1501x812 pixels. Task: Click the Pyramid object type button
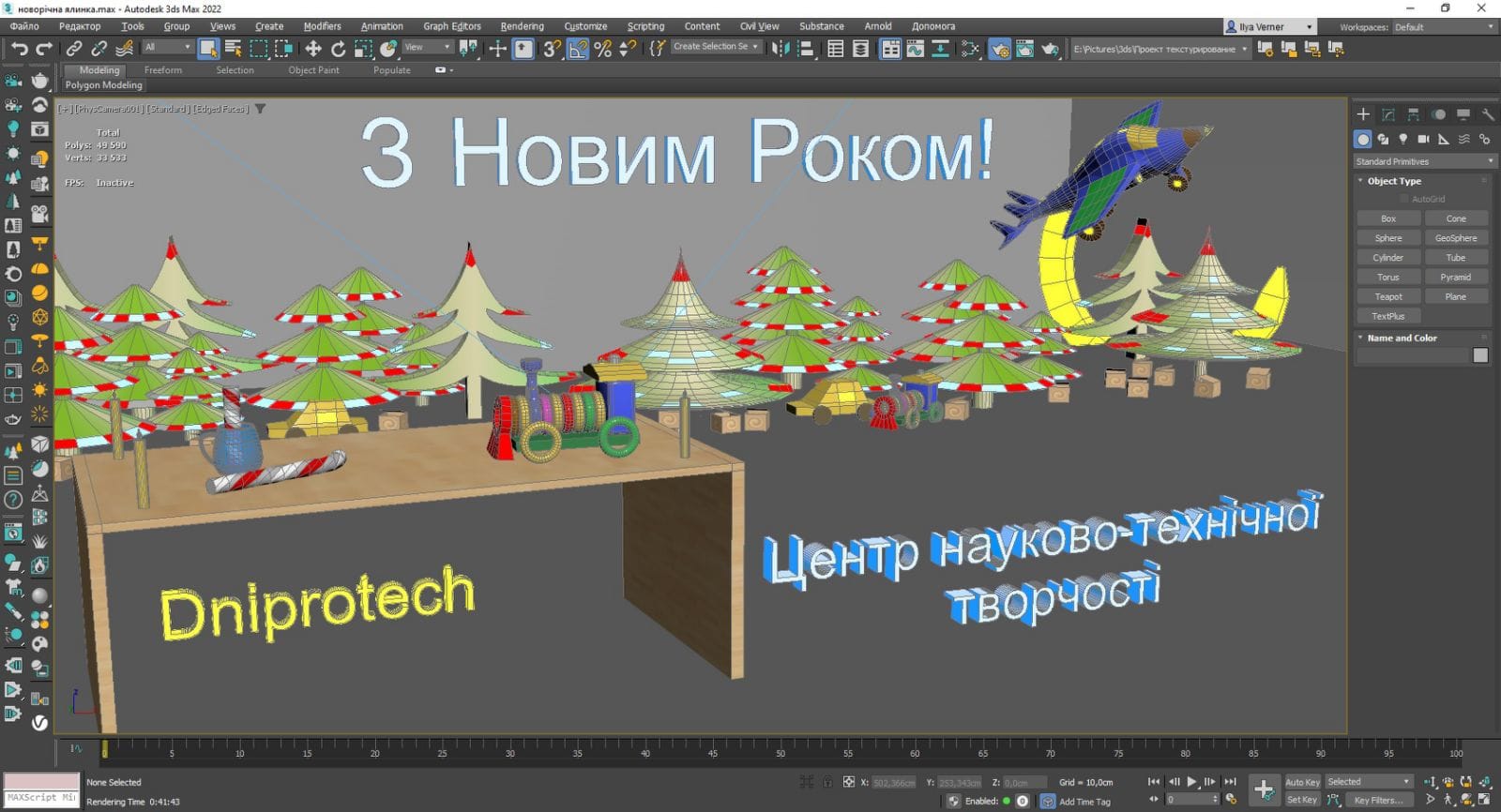pyautogui.click(x=1456, y=277)
